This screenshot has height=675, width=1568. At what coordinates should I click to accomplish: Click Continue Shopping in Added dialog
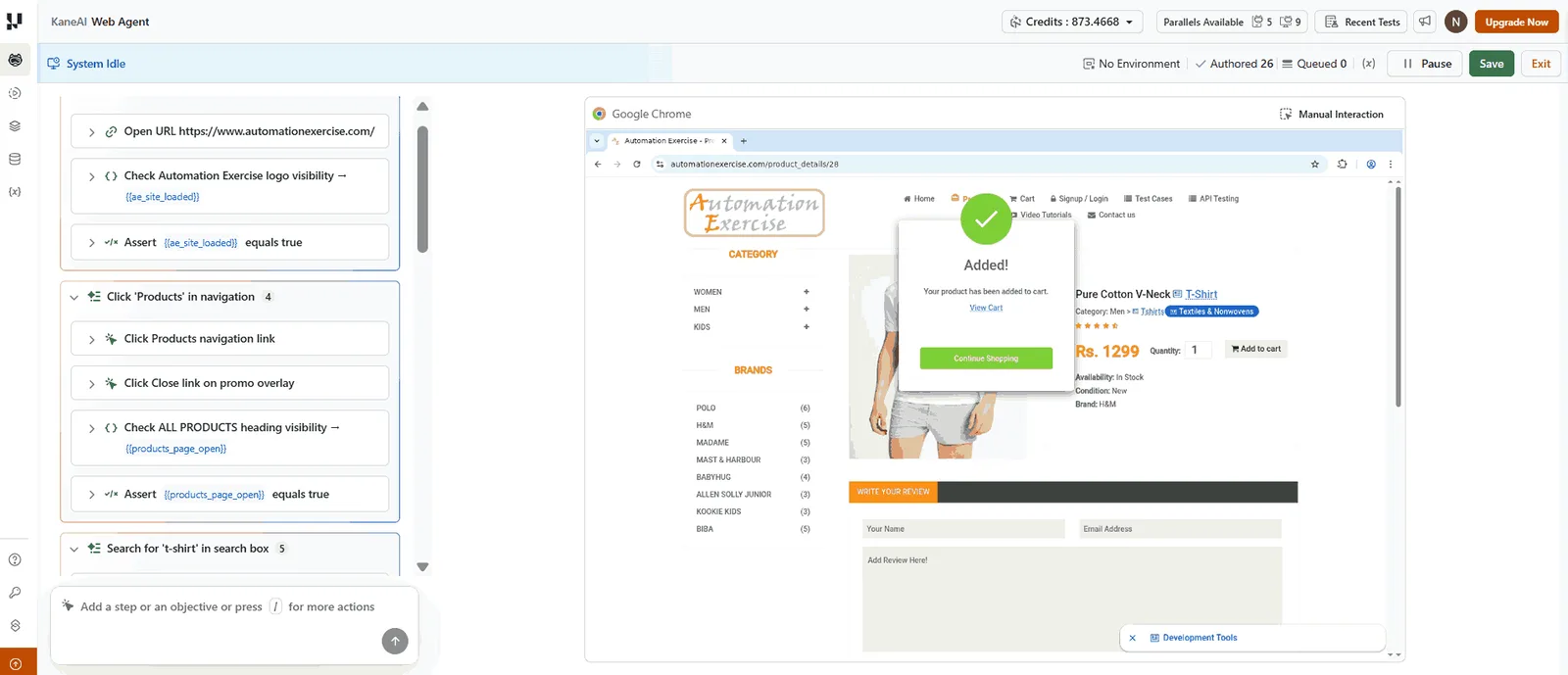pos(986,359)
